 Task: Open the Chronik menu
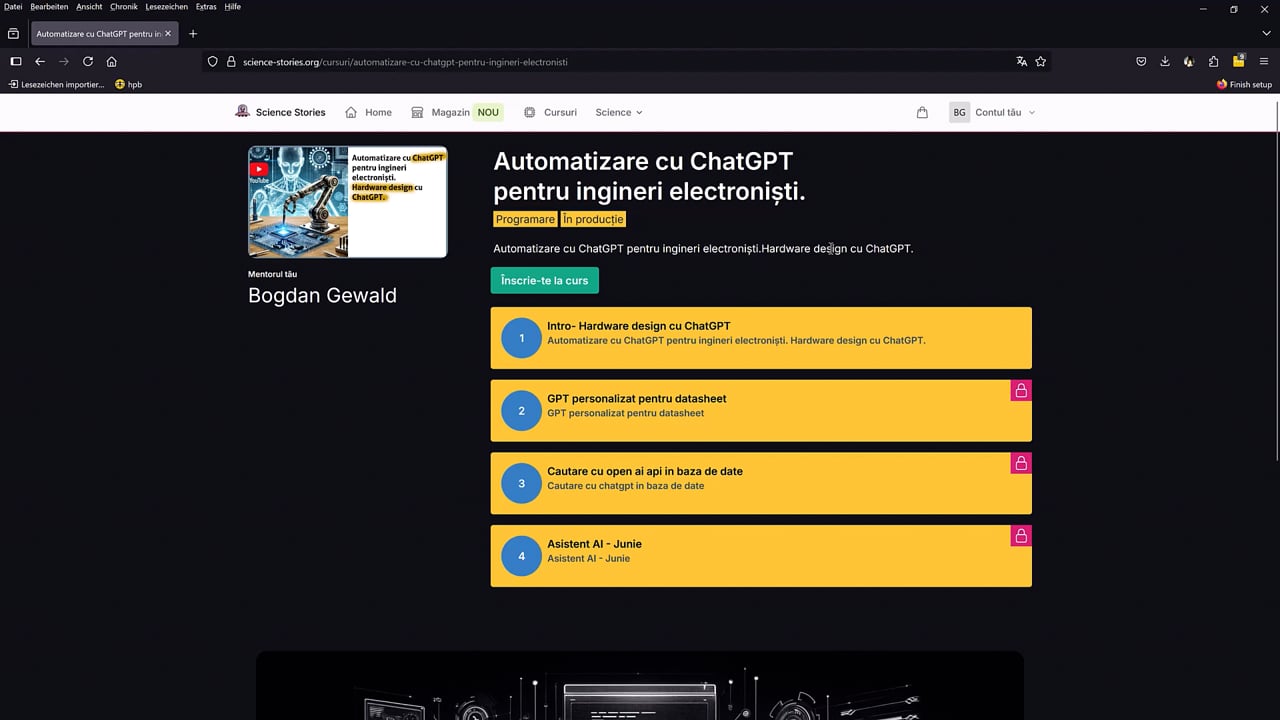(124, 7)
